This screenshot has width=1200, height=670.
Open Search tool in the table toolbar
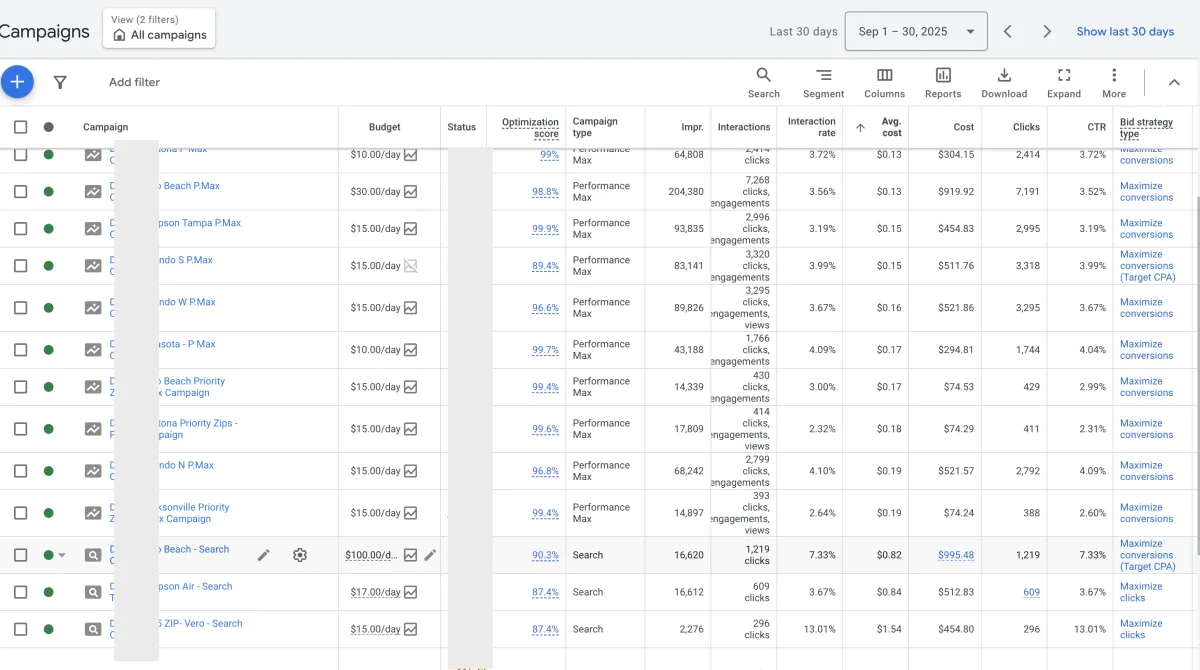[x=763, y=82]
